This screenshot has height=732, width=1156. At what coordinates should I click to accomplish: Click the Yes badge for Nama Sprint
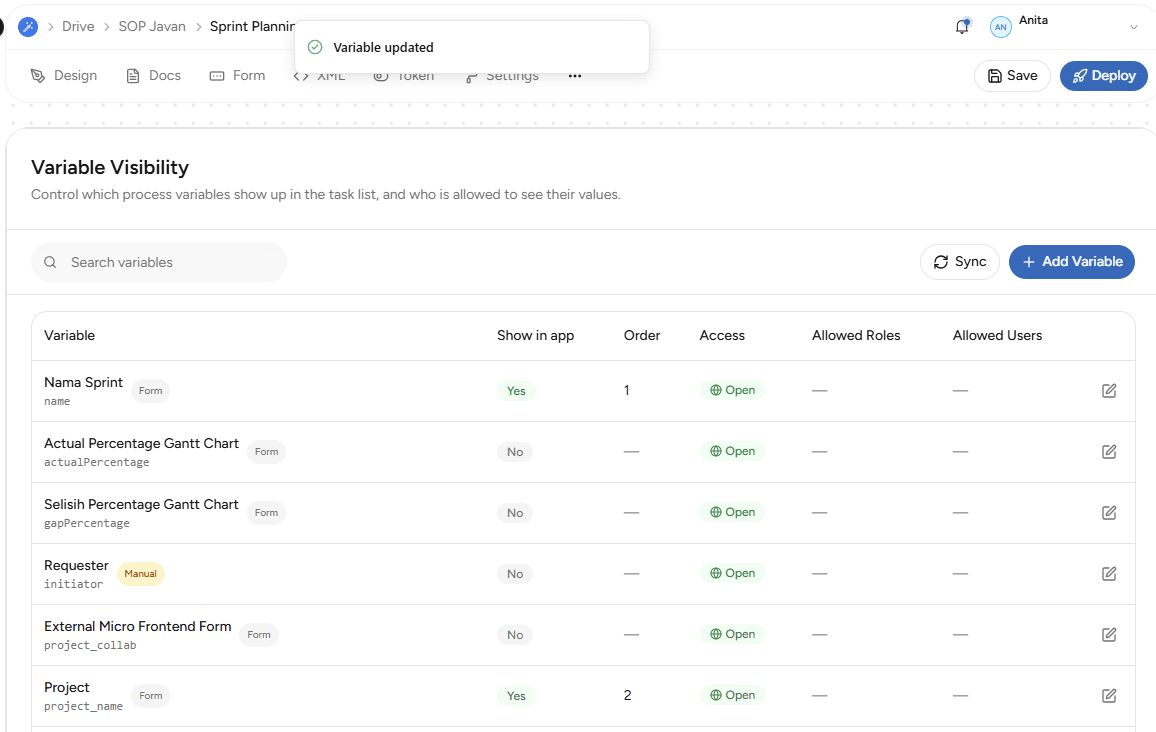(x=516, y=391)
